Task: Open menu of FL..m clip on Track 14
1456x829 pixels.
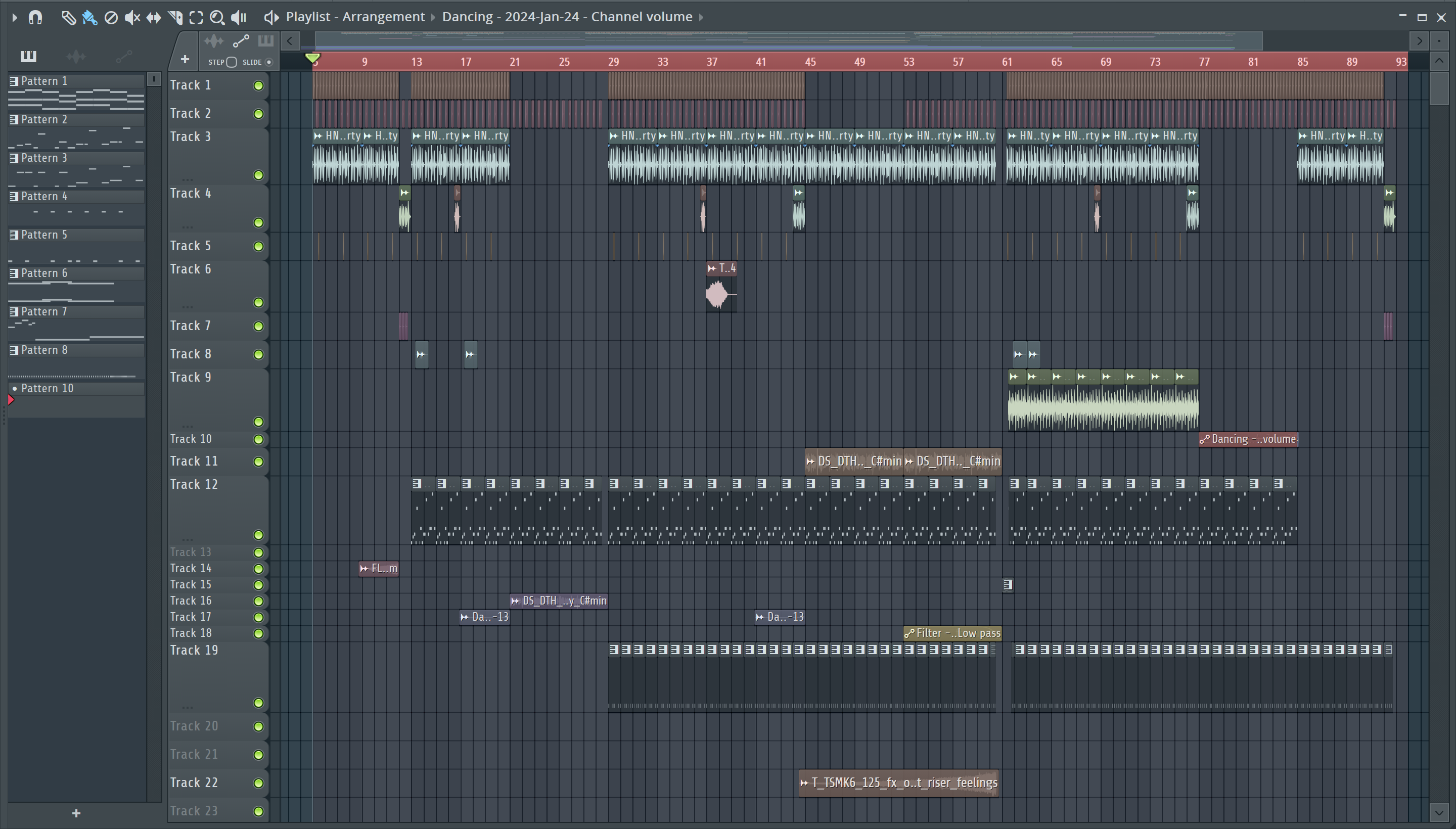Action: pos(364,568)
